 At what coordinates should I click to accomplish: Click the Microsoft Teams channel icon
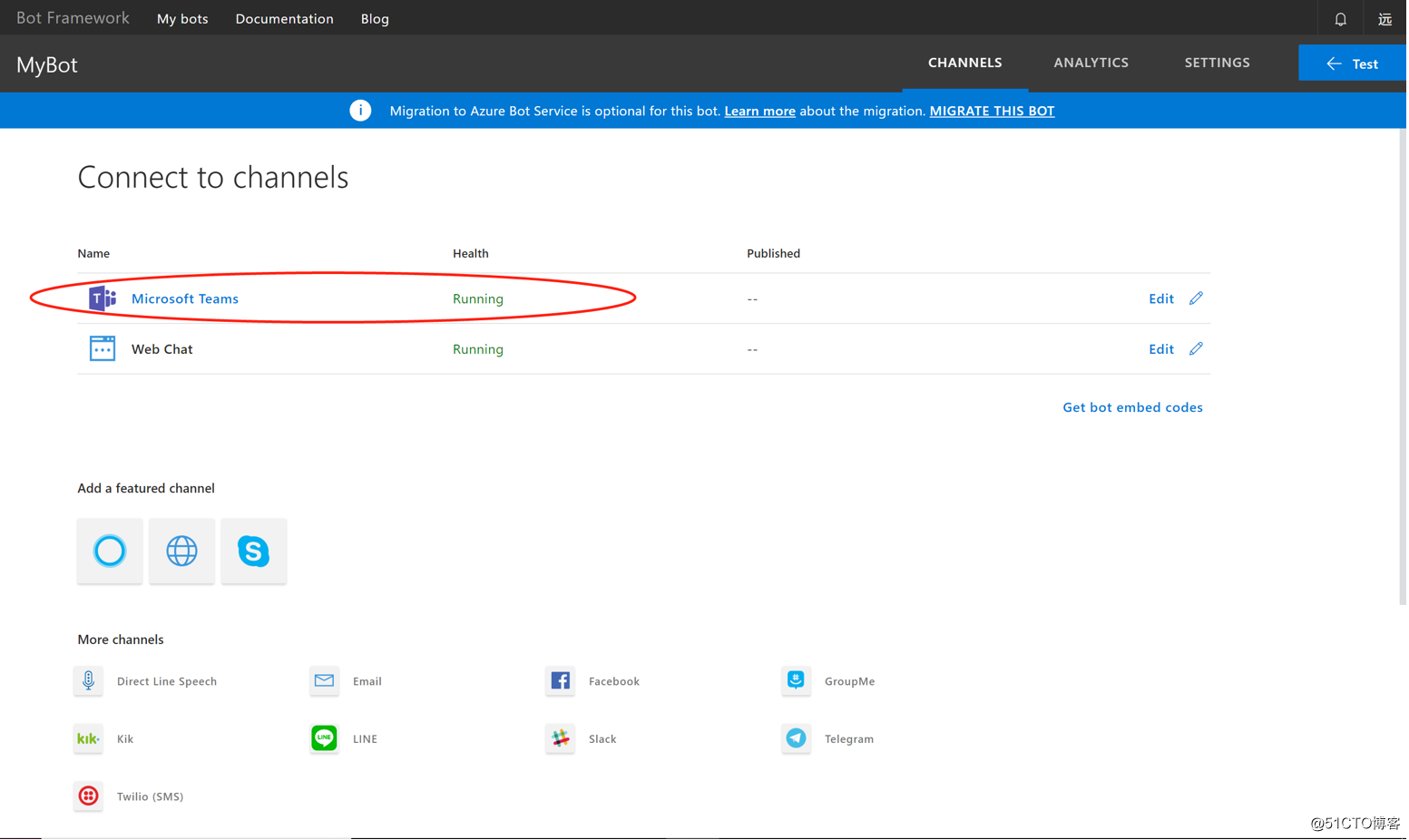pos(103,298)
